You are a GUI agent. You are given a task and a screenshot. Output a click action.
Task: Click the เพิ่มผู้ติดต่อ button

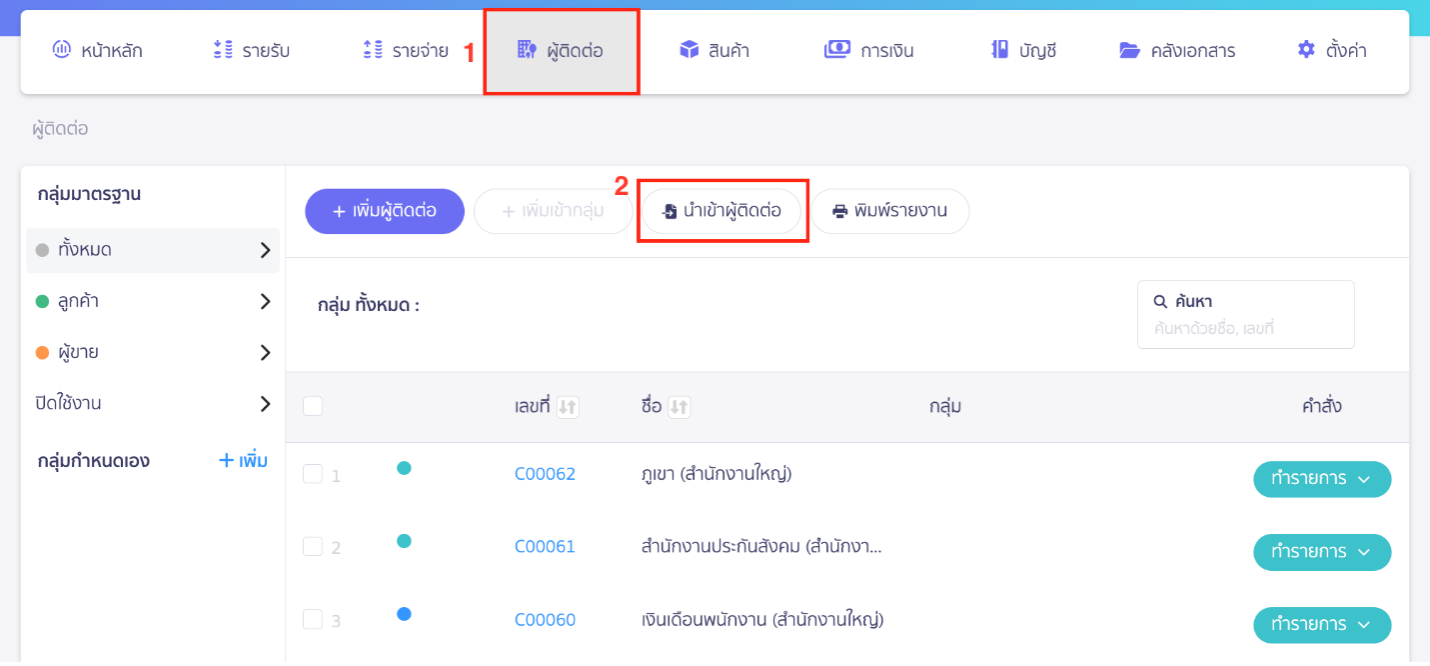tap(384, 211)
